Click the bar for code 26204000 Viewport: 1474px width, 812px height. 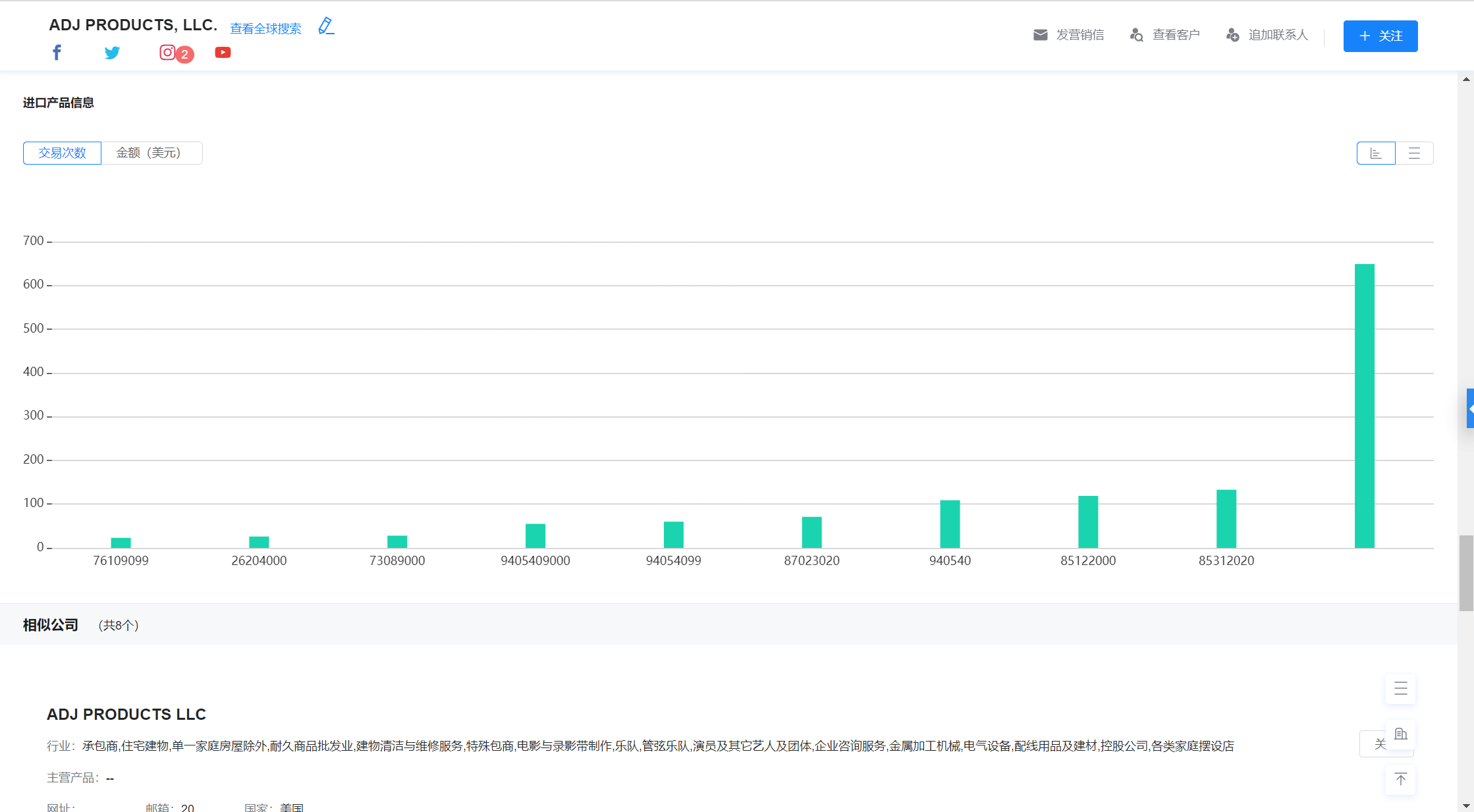259,543
